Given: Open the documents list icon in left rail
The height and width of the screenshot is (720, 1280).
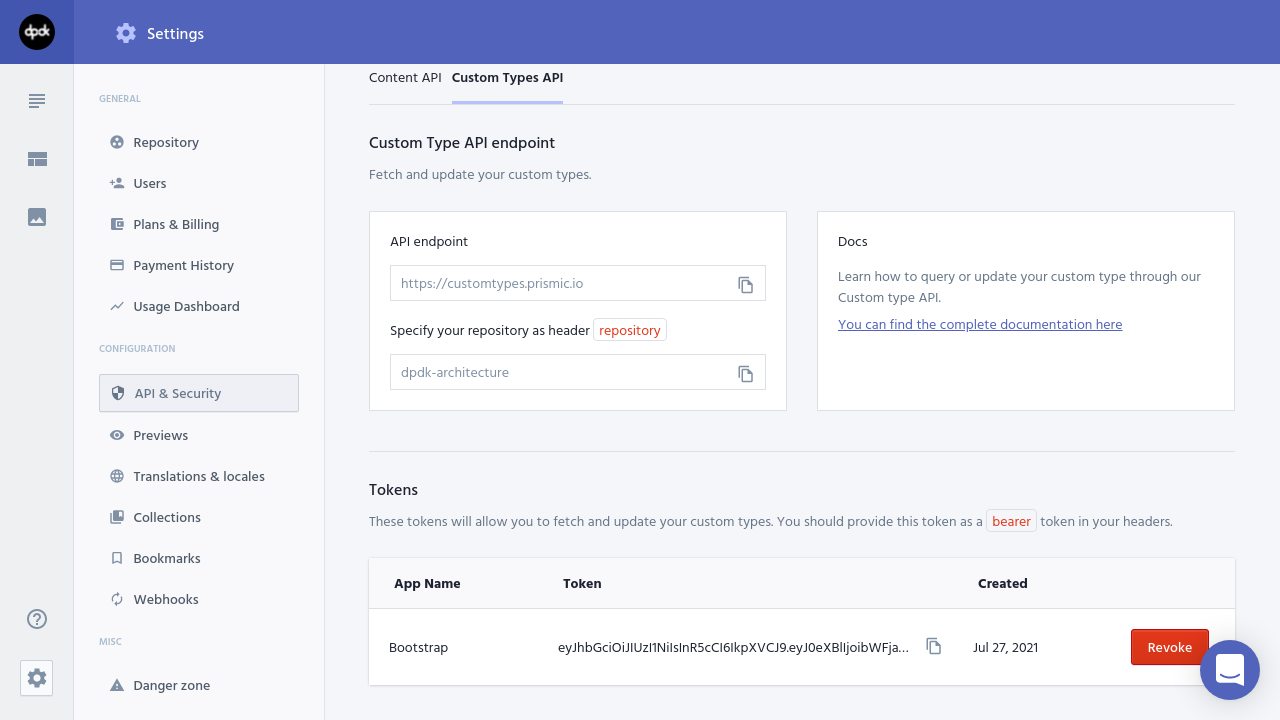Looking at the screenshot, I should point(37,101).
